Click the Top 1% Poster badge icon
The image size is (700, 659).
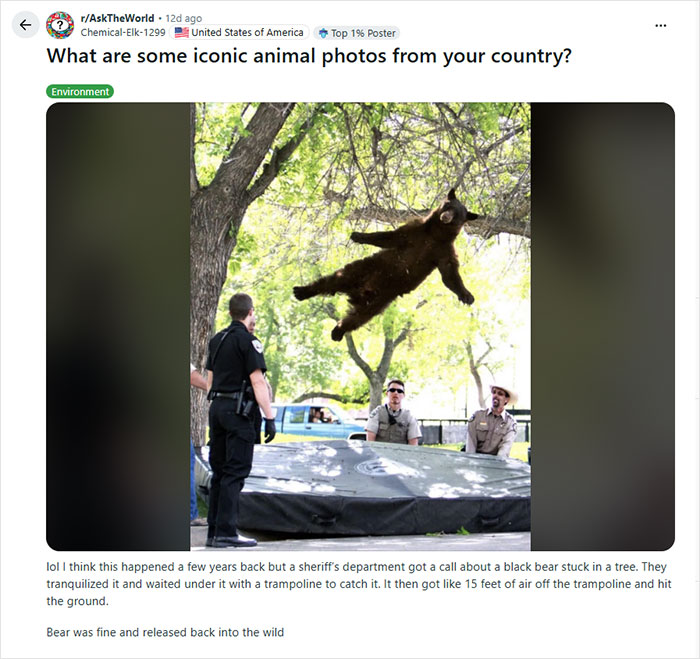(323, 33)
